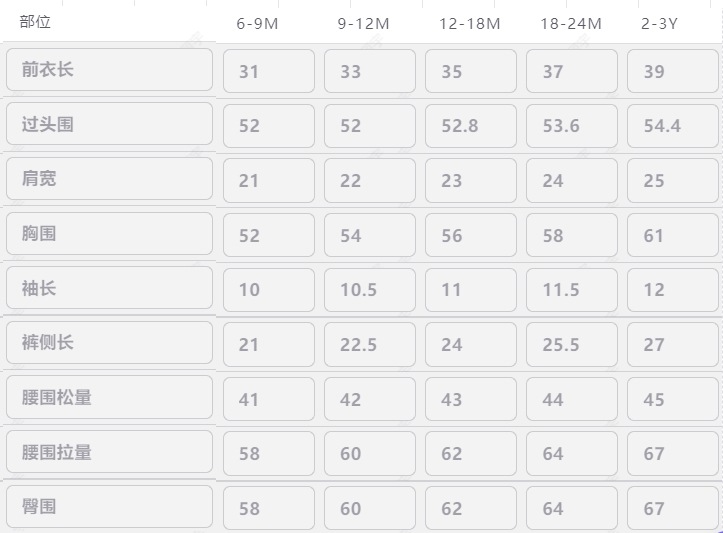Screen dimensions: 723x533
Task: Click the 袖长 label box
Action: pos(109,288)
